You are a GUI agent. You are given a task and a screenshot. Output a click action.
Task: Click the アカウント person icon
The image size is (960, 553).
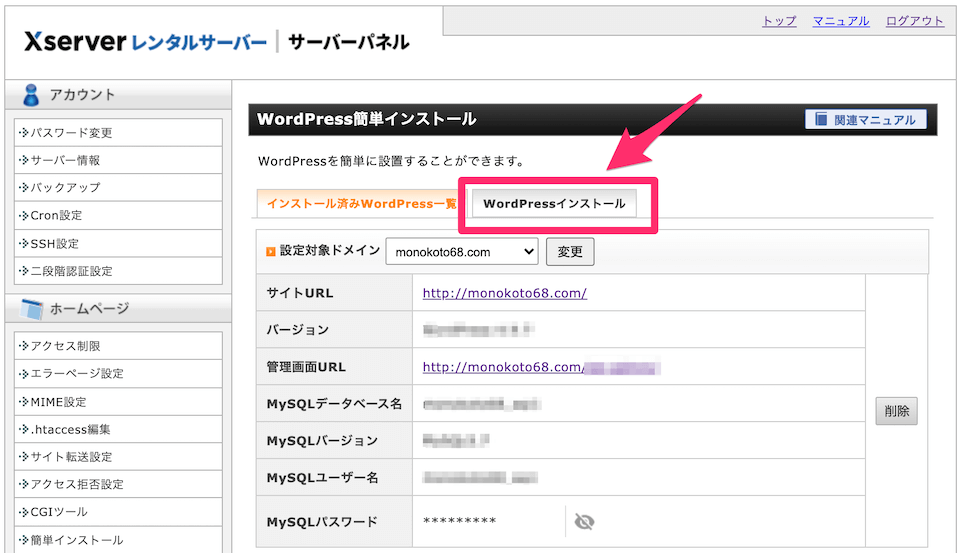click(31, 95)
